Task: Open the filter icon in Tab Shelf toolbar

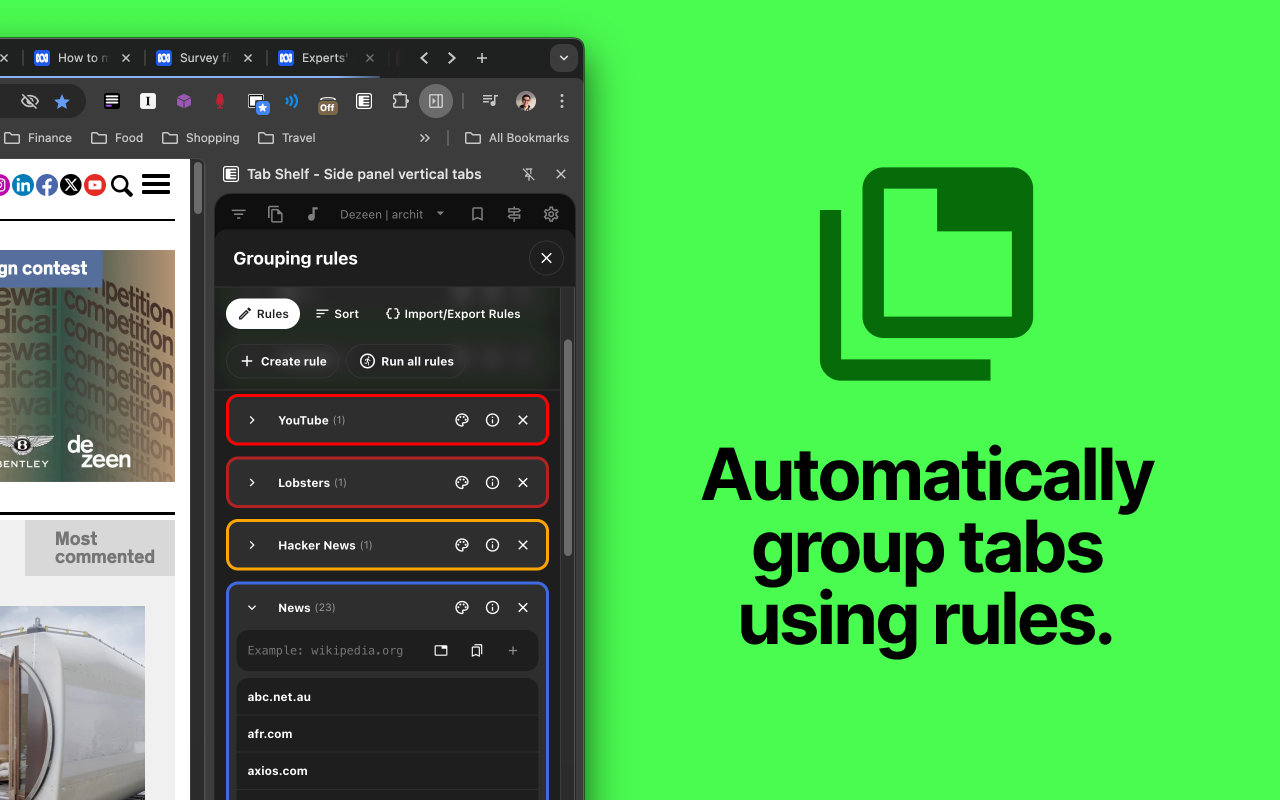Action: click(x=238, y=214)
